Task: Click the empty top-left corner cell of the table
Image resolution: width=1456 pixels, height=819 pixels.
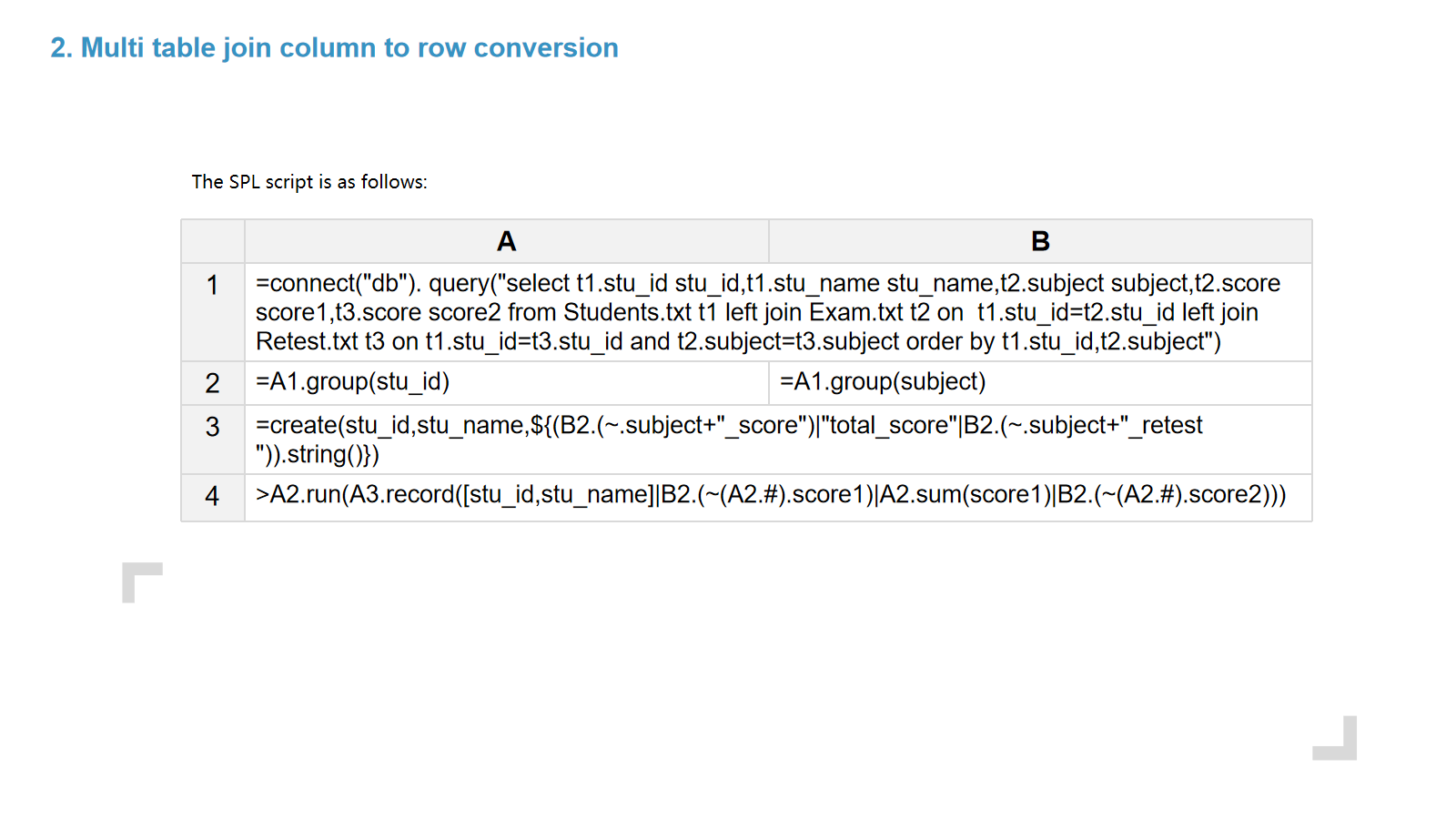Action: click(x=212, y=241)
